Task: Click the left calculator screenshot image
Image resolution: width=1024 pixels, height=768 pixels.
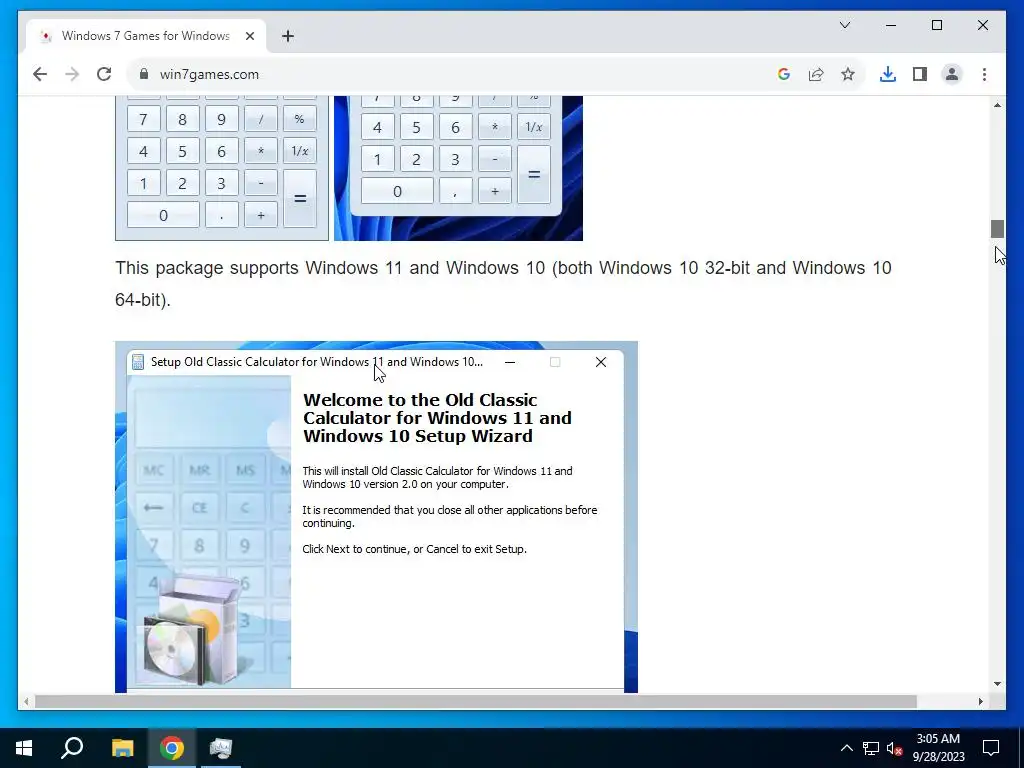Action: tap(222, 168)
